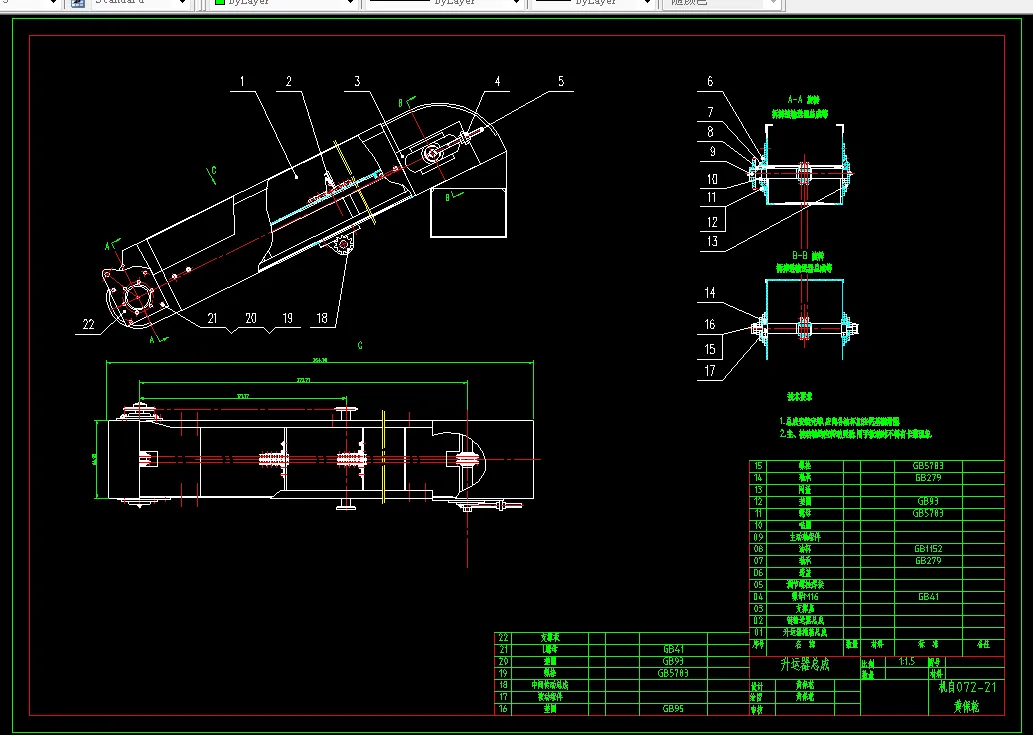Select the C view direction marker

(x=211, y=173)
